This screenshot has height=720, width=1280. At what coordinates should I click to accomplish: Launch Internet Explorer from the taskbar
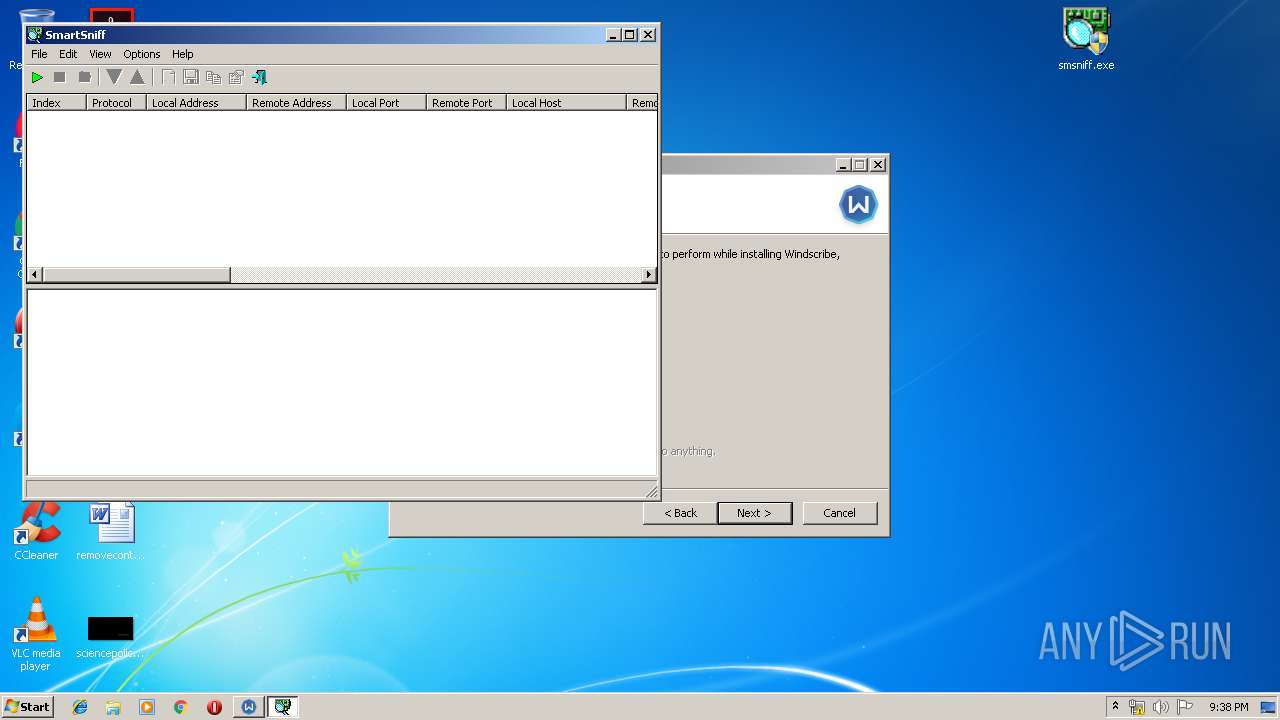(x=80, y=707)
